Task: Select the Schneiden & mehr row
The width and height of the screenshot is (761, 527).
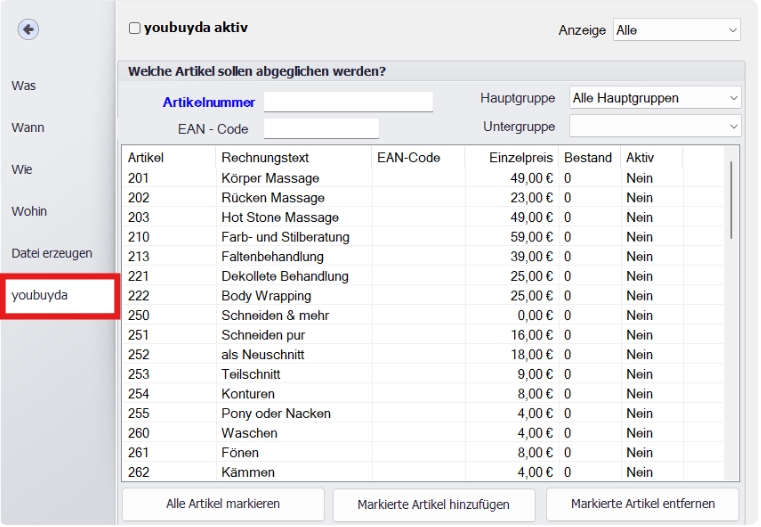Action: tap(423, 315)
